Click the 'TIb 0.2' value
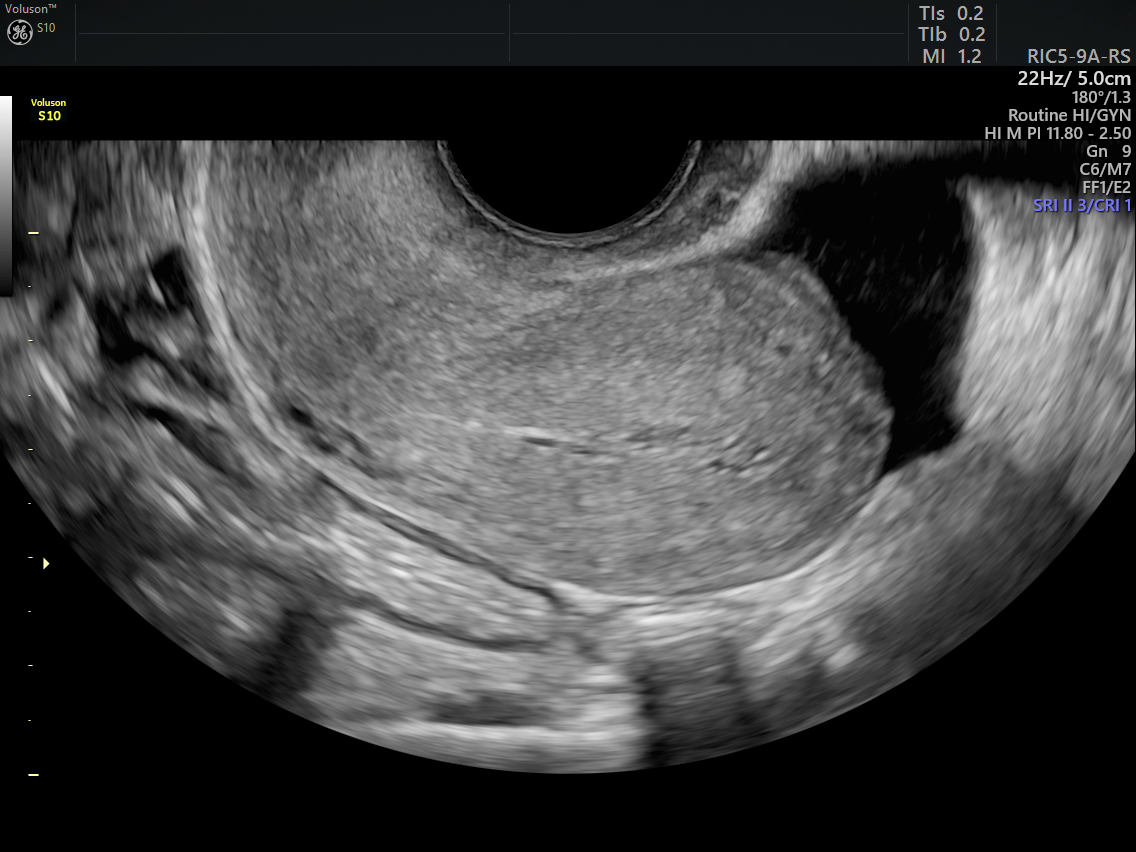Image resolution: width=1136 pixels, height=852 pixels. pos(951,34)
